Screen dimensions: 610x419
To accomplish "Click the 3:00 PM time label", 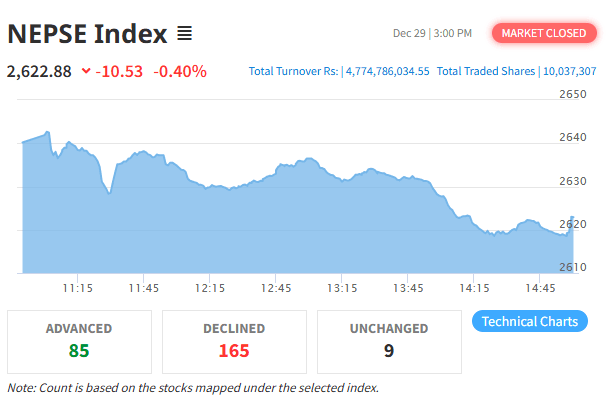I will pyautogui.click(x=452, y=34).
